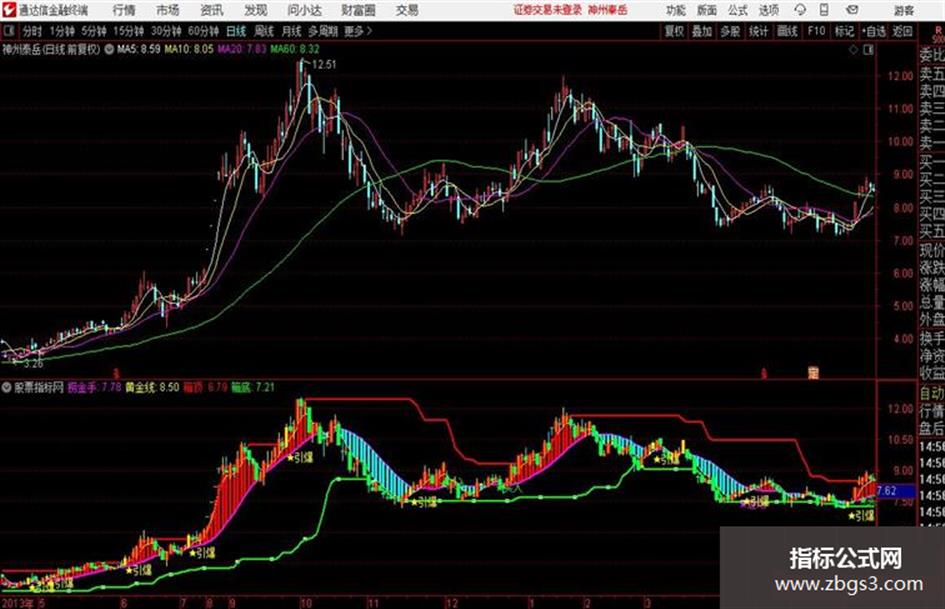Screen dimensions: 945x609
Task: Click the 游客 guest account label
Action: [x=903, y=10]
